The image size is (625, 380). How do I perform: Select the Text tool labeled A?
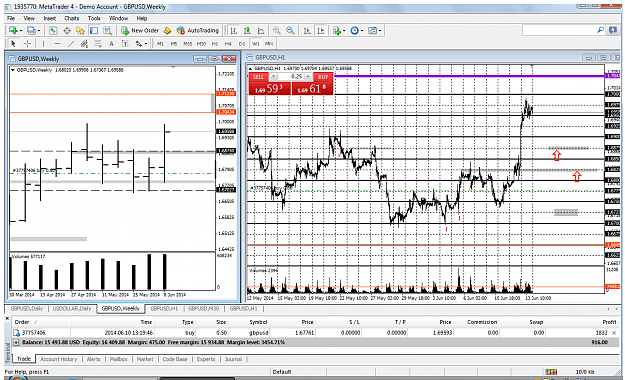pyautogui.click(x=111, y=43)
